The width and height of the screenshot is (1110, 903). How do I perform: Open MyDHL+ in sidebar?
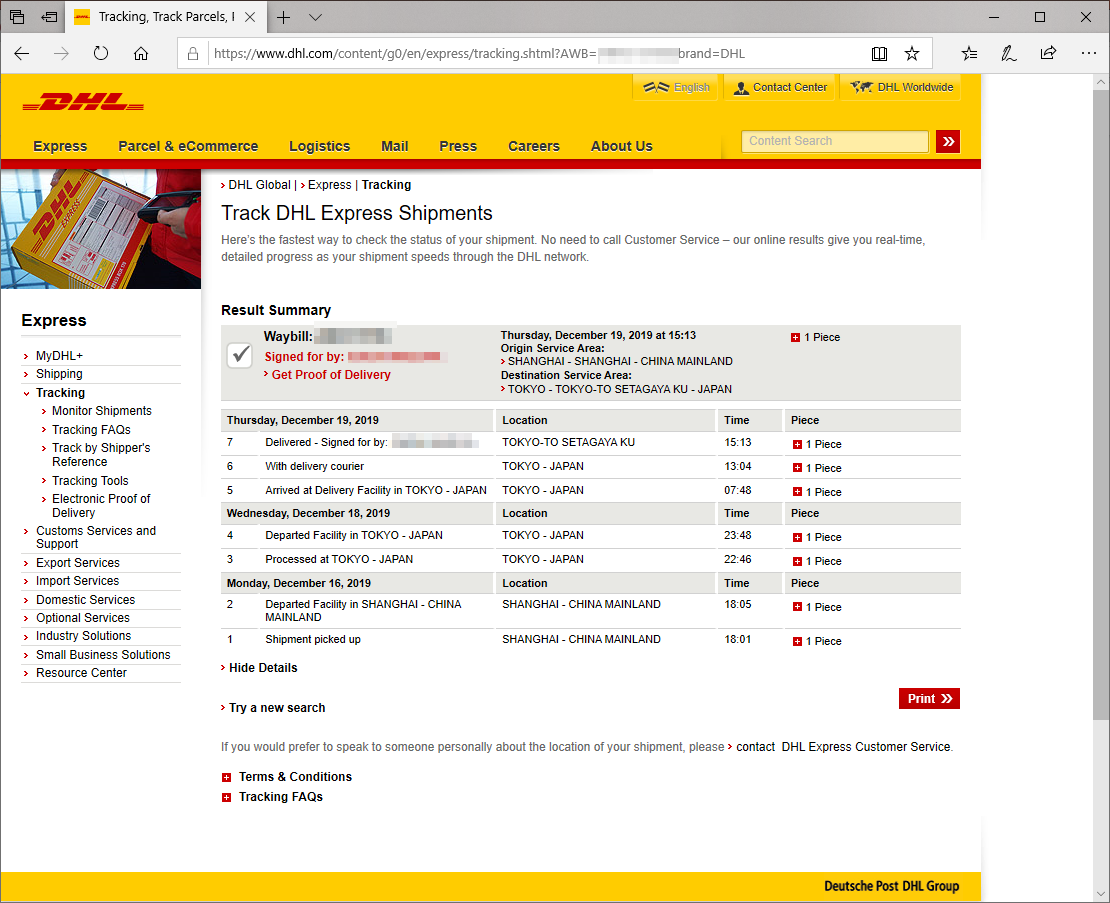[x=59, y=356]
